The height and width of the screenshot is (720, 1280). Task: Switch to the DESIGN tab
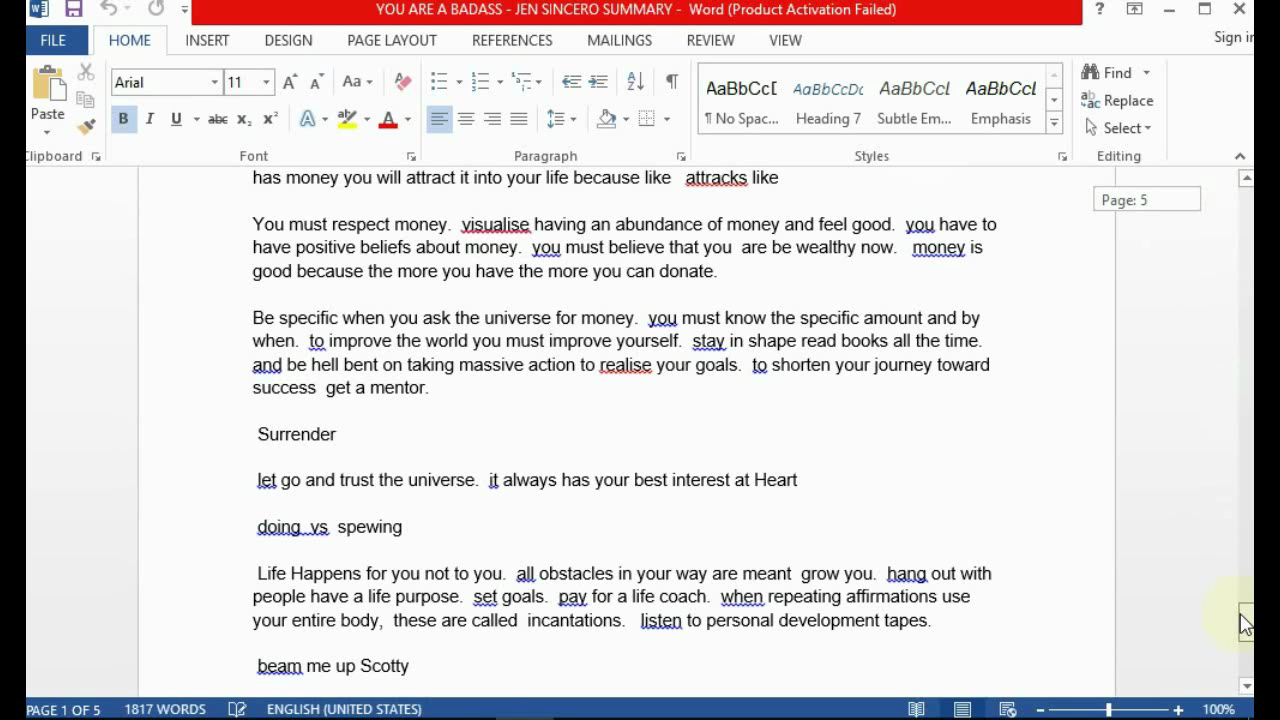288,40
